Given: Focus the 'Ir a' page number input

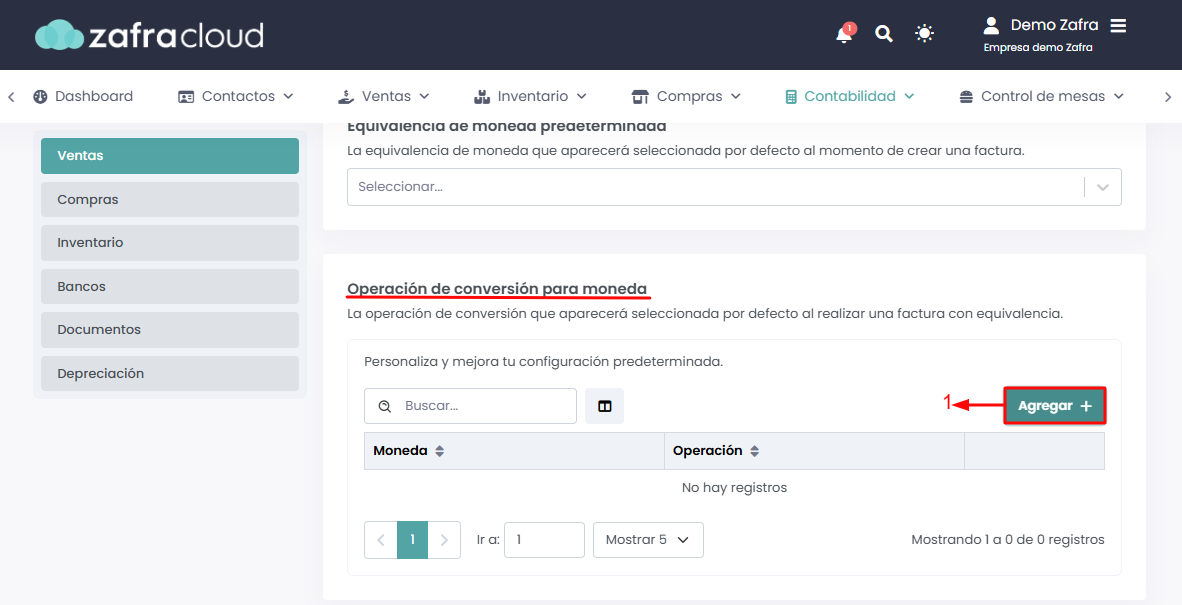Looking at the screenshot, I should [544, 540].
